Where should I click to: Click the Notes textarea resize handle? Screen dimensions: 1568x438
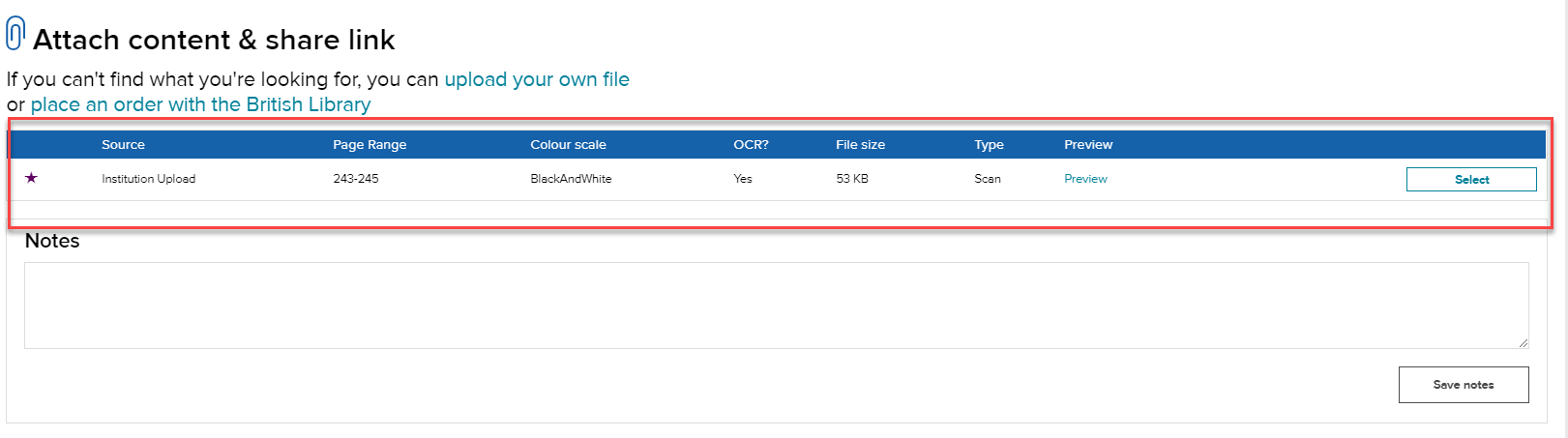coord(1523,342)
